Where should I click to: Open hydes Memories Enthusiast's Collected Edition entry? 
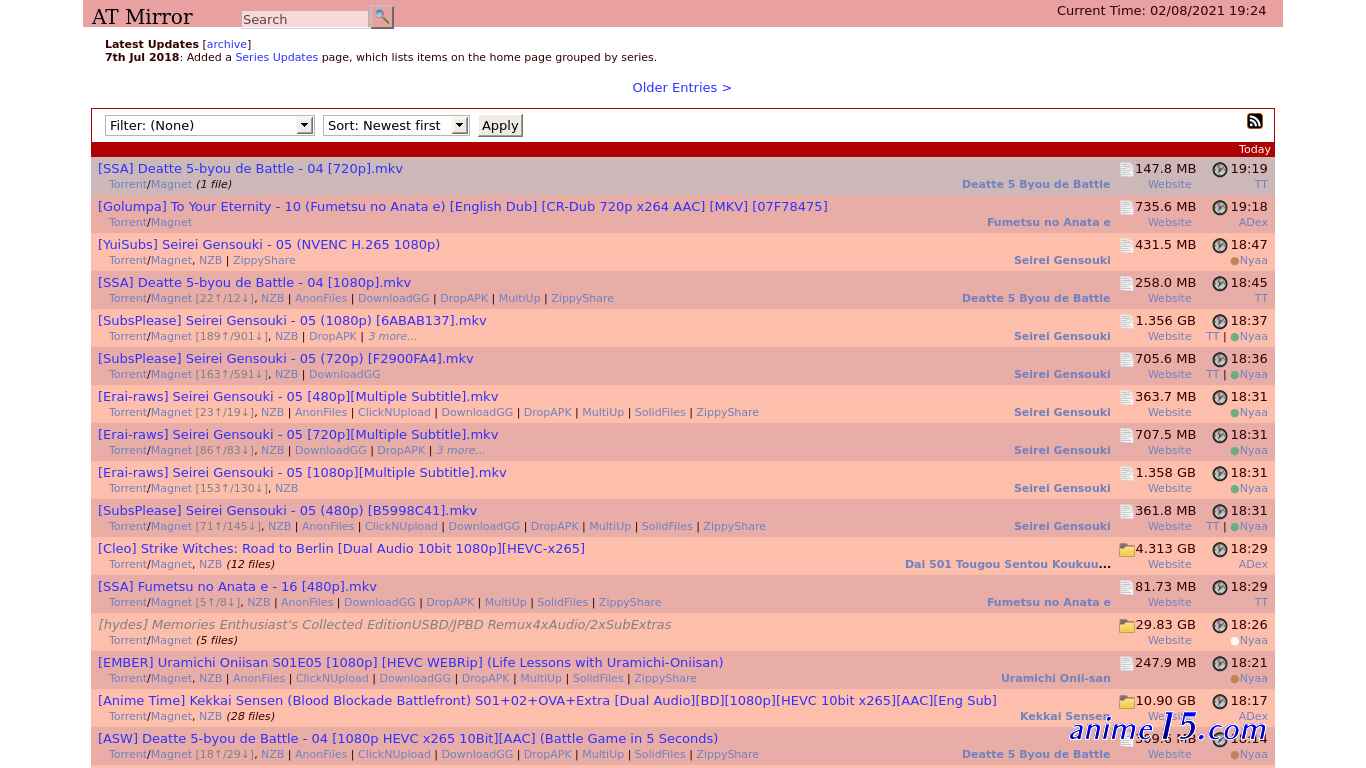(385, 624)
